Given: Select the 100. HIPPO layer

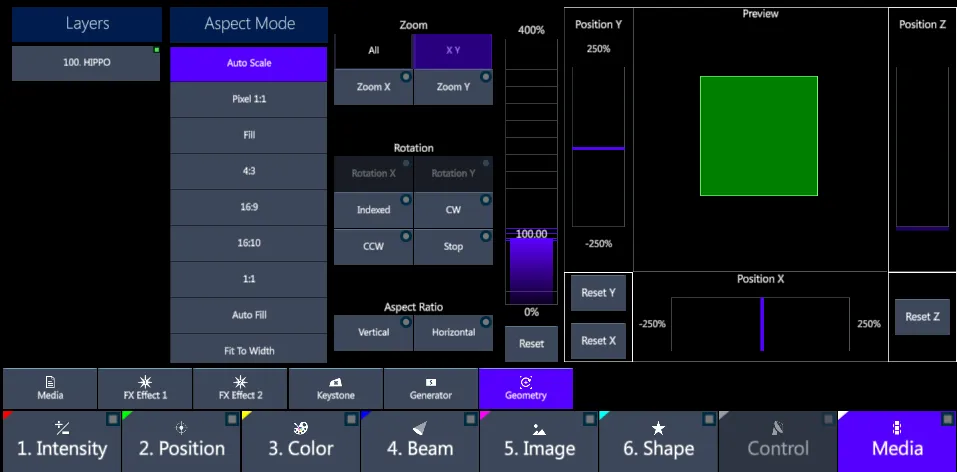Looking at the screenshot, I should click(x=86, y=63).
